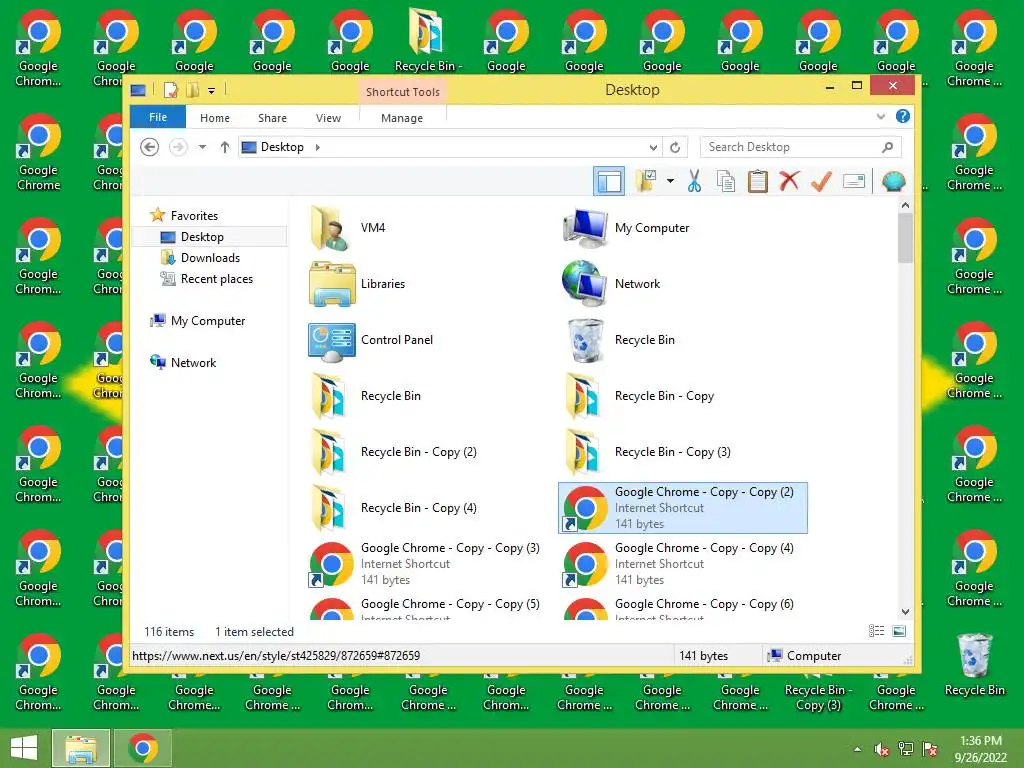Click the folder options icon in toolbar

(646, 181)
